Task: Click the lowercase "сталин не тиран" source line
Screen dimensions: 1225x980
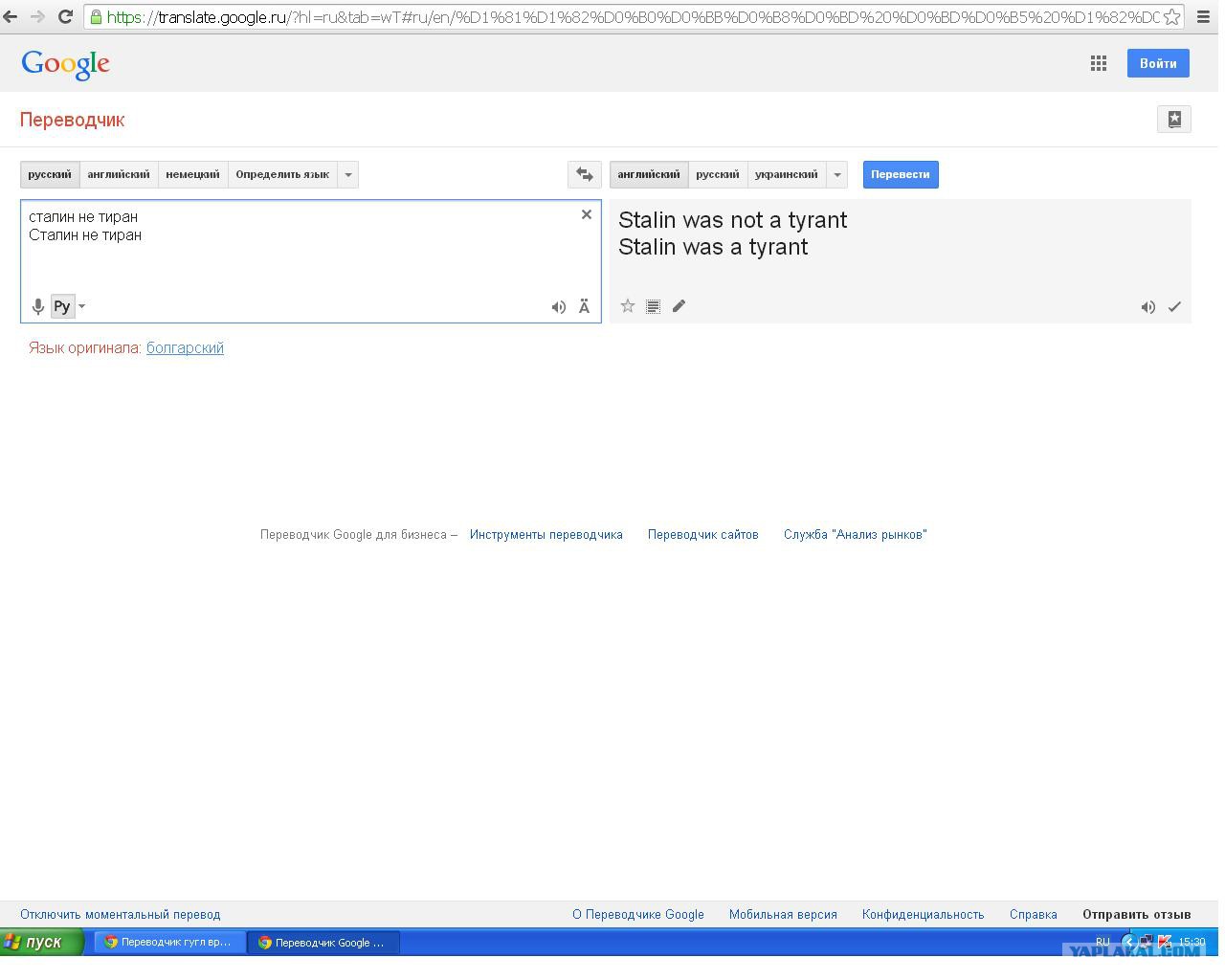Action: point(83,216)
